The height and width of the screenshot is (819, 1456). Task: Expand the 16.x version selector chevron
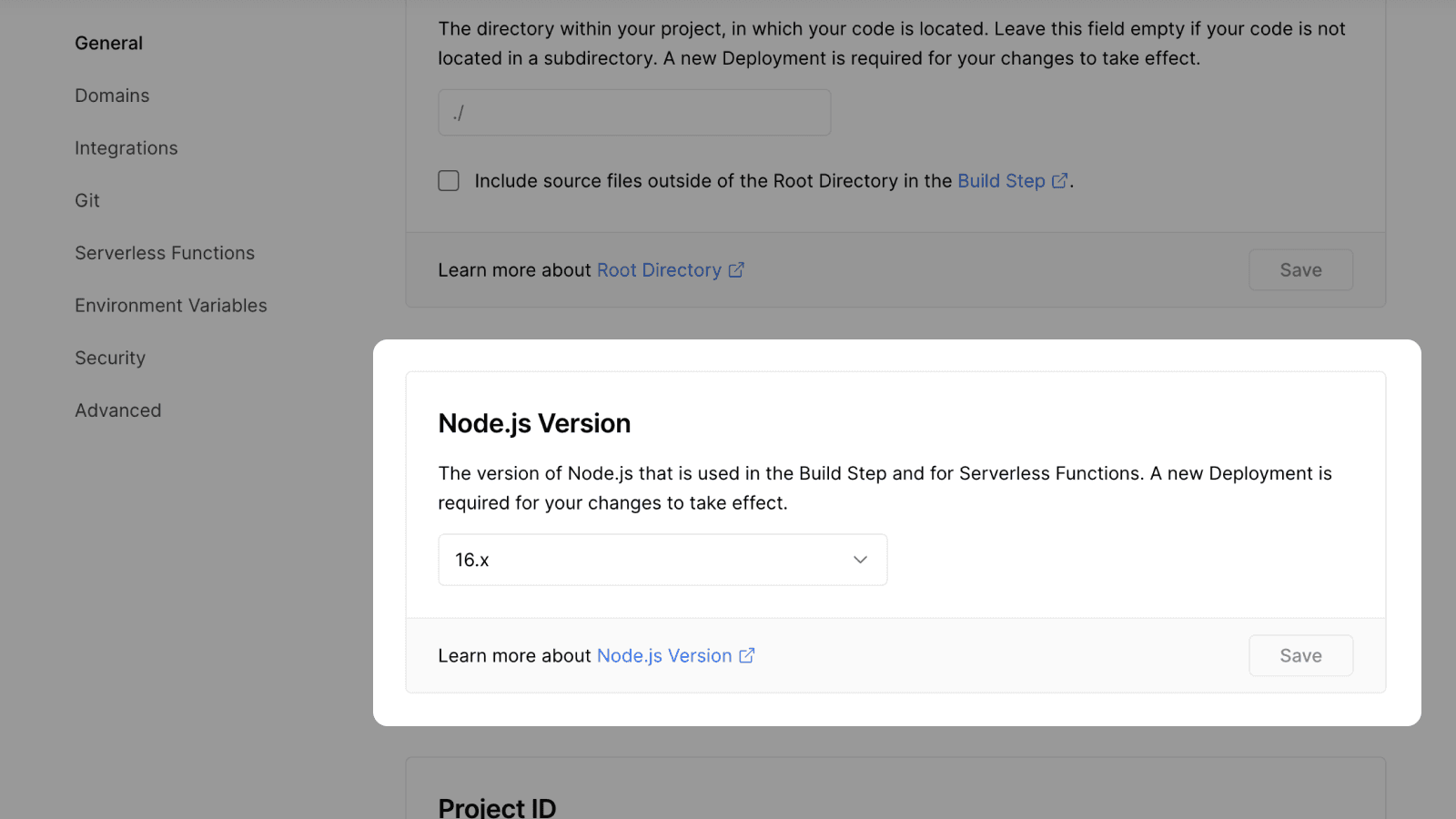click(x=859, y=560)
